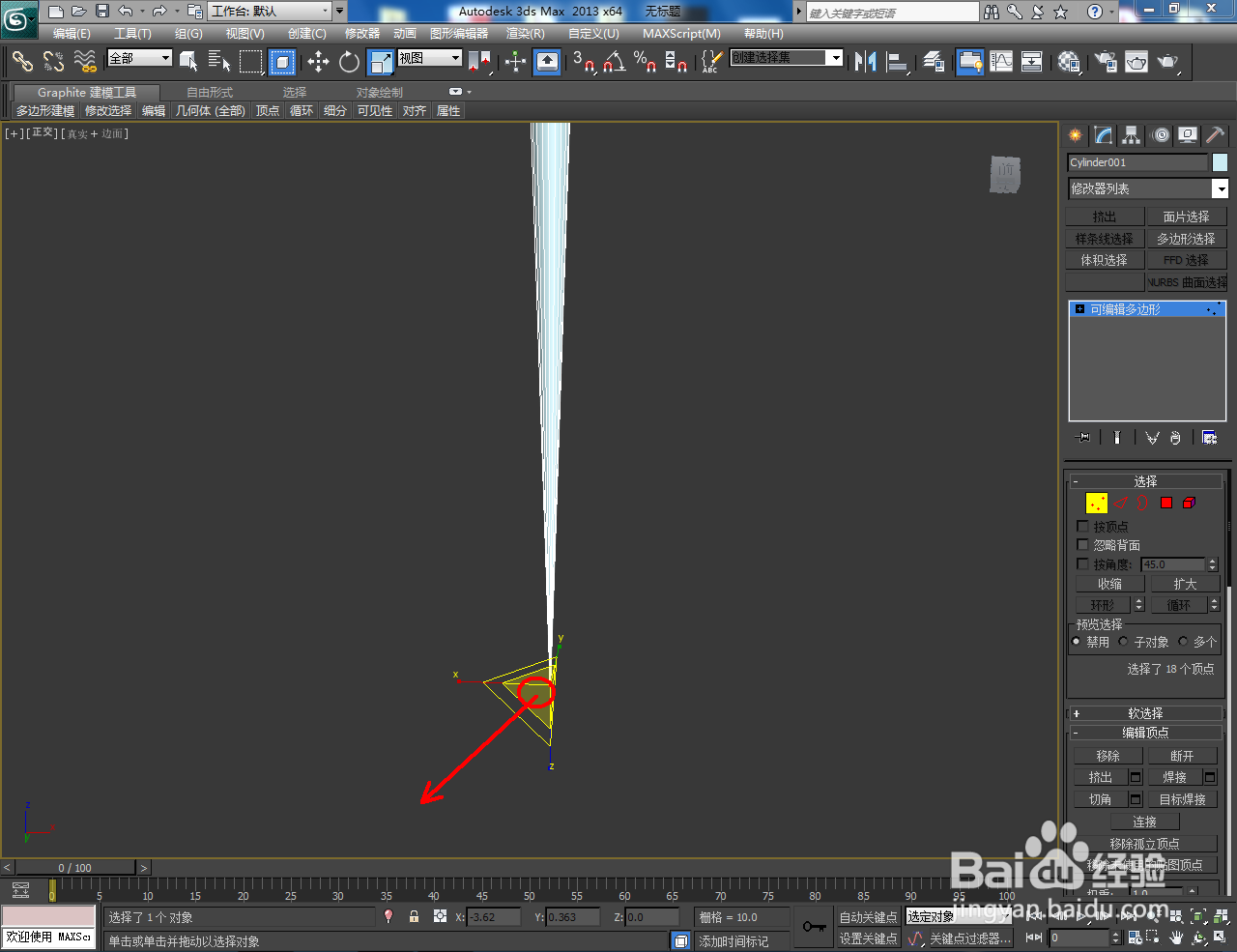
Task: Open the Create panel icon
Action: 1074,135
